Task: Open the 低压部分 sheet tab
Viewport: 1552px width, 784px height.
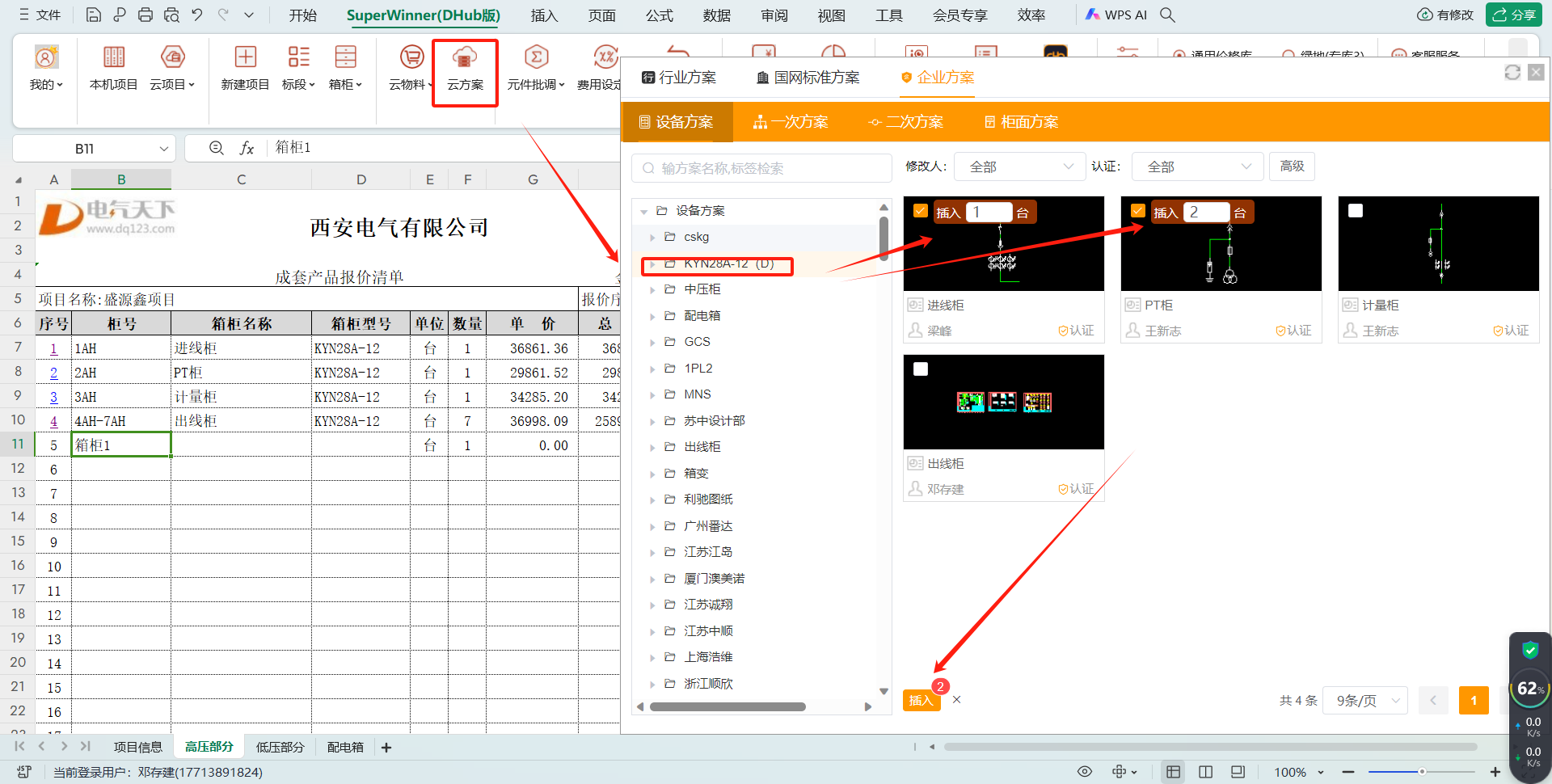Action: click(x=280, y=748)
